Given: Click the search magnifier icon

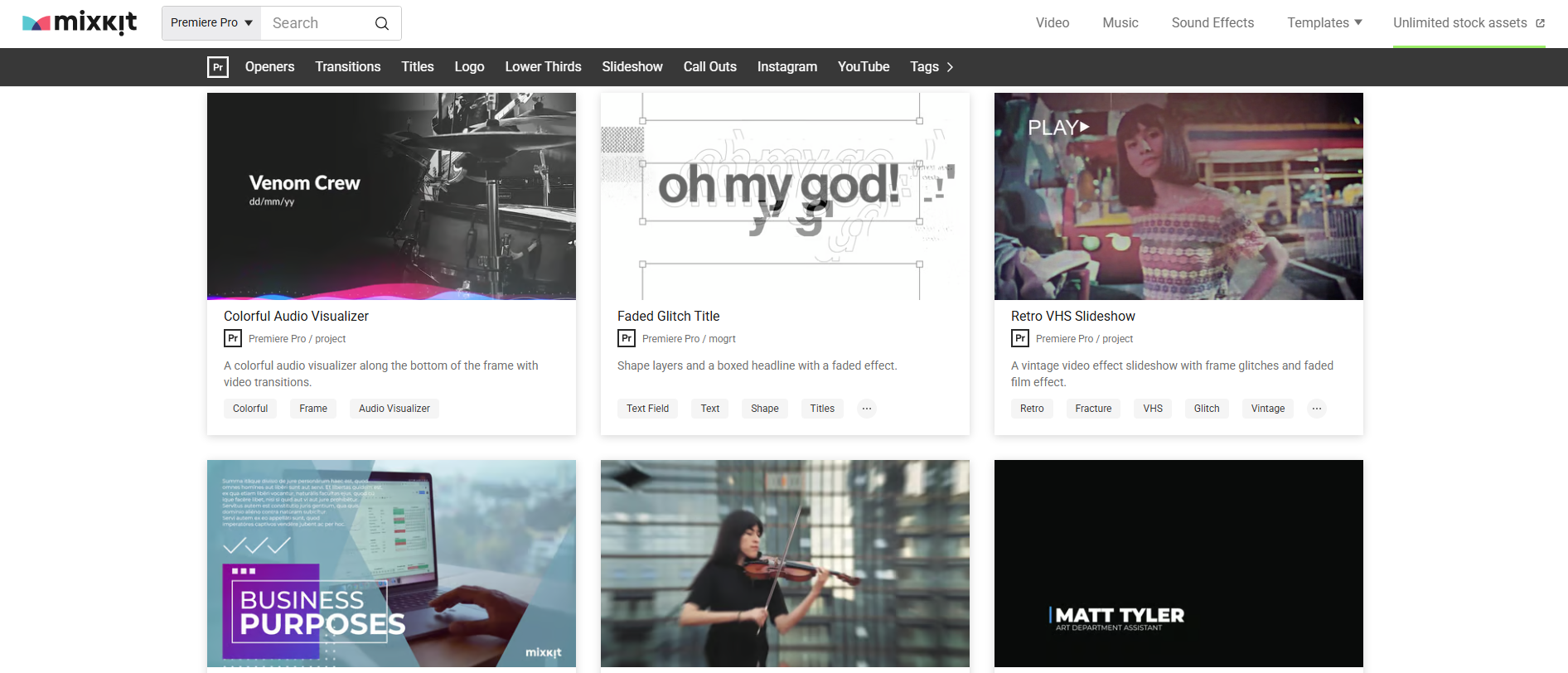Looking at the screenshot, I should point(382,23).
